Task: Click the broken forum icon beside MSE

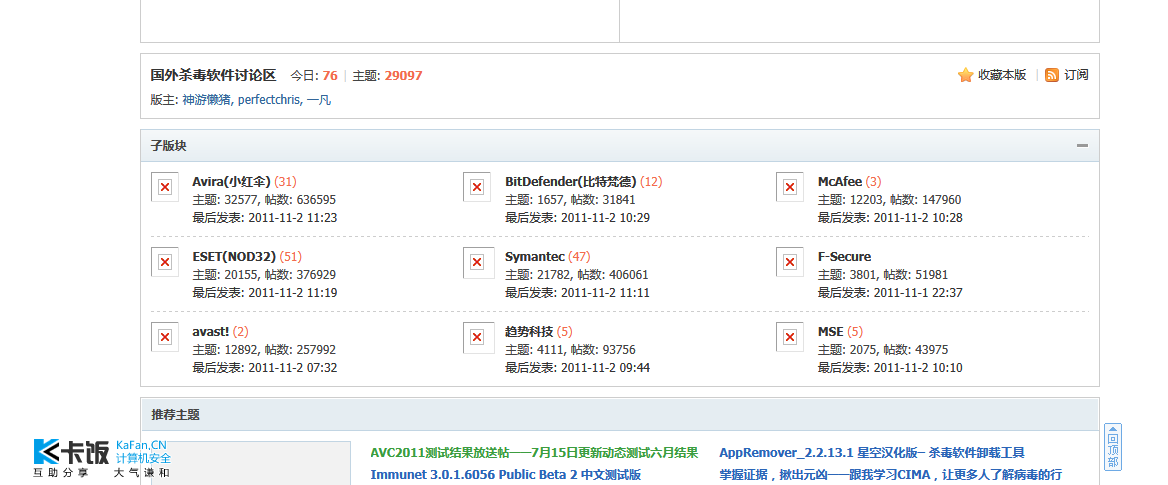Action: pyautogui.click(x=790, y=337)
